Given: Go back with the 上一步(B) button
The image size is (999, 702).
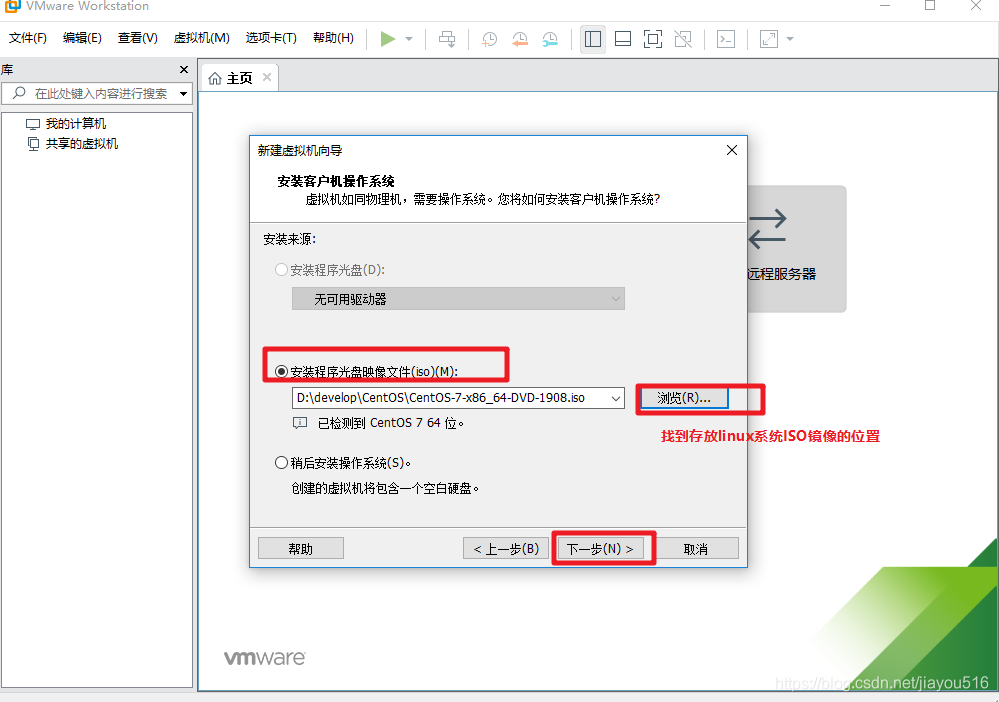Looking at the screenshot, I should (x=506, y=548).
